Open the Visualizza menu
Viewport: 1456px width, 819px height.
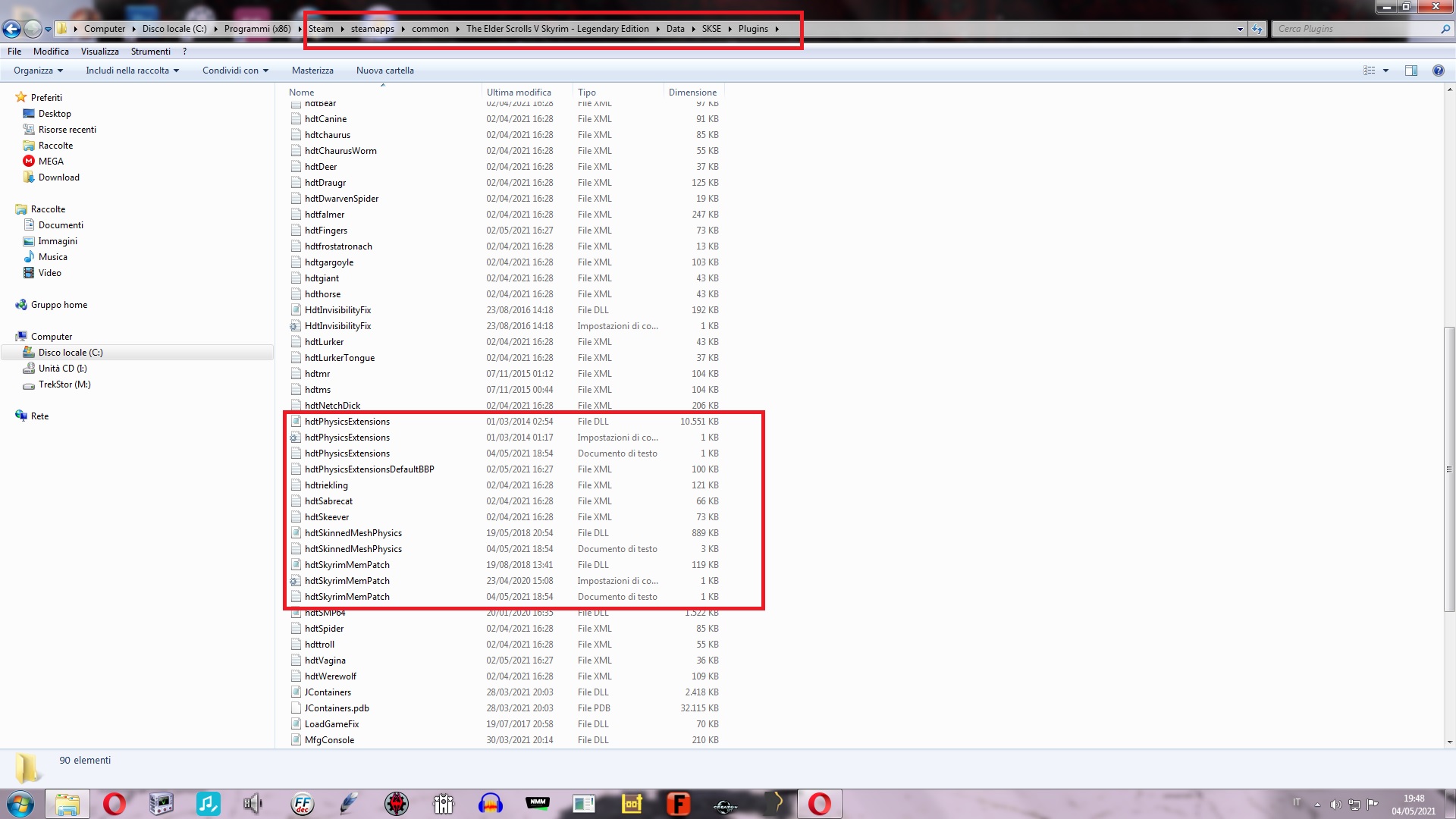tap(100, 52)
